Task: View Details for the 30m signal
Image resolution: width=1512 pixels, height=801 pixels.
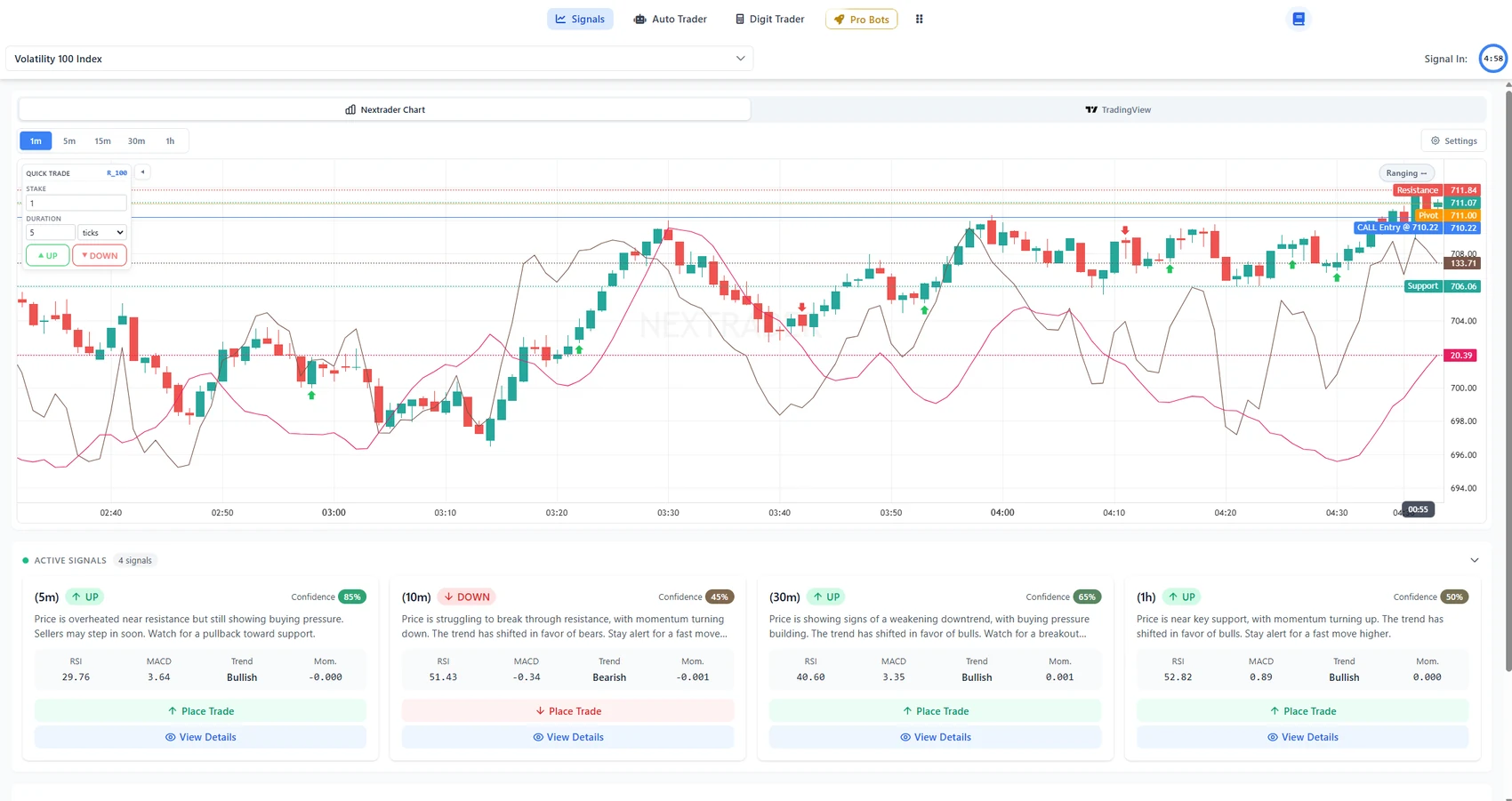Action: coord(935,737)
